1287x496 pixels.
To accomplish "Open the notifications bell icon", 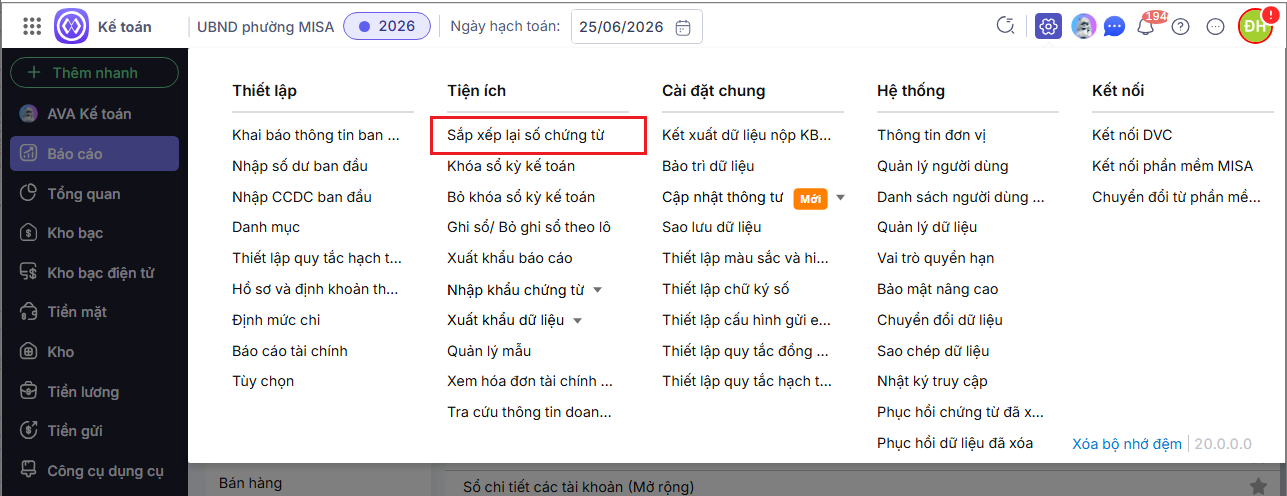I will [x=1146, y=27].
